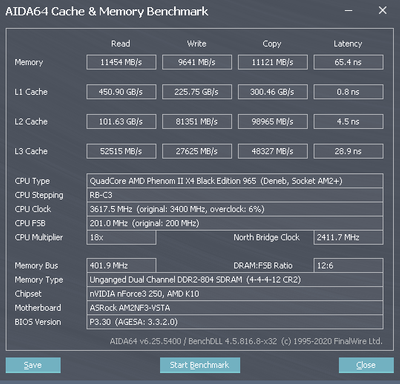Image resolution: width=400 pixels, height=384 pixels.
Task: Click the L1 Cache Latency 0.8 ns box
Action: (x=348, y=92)
